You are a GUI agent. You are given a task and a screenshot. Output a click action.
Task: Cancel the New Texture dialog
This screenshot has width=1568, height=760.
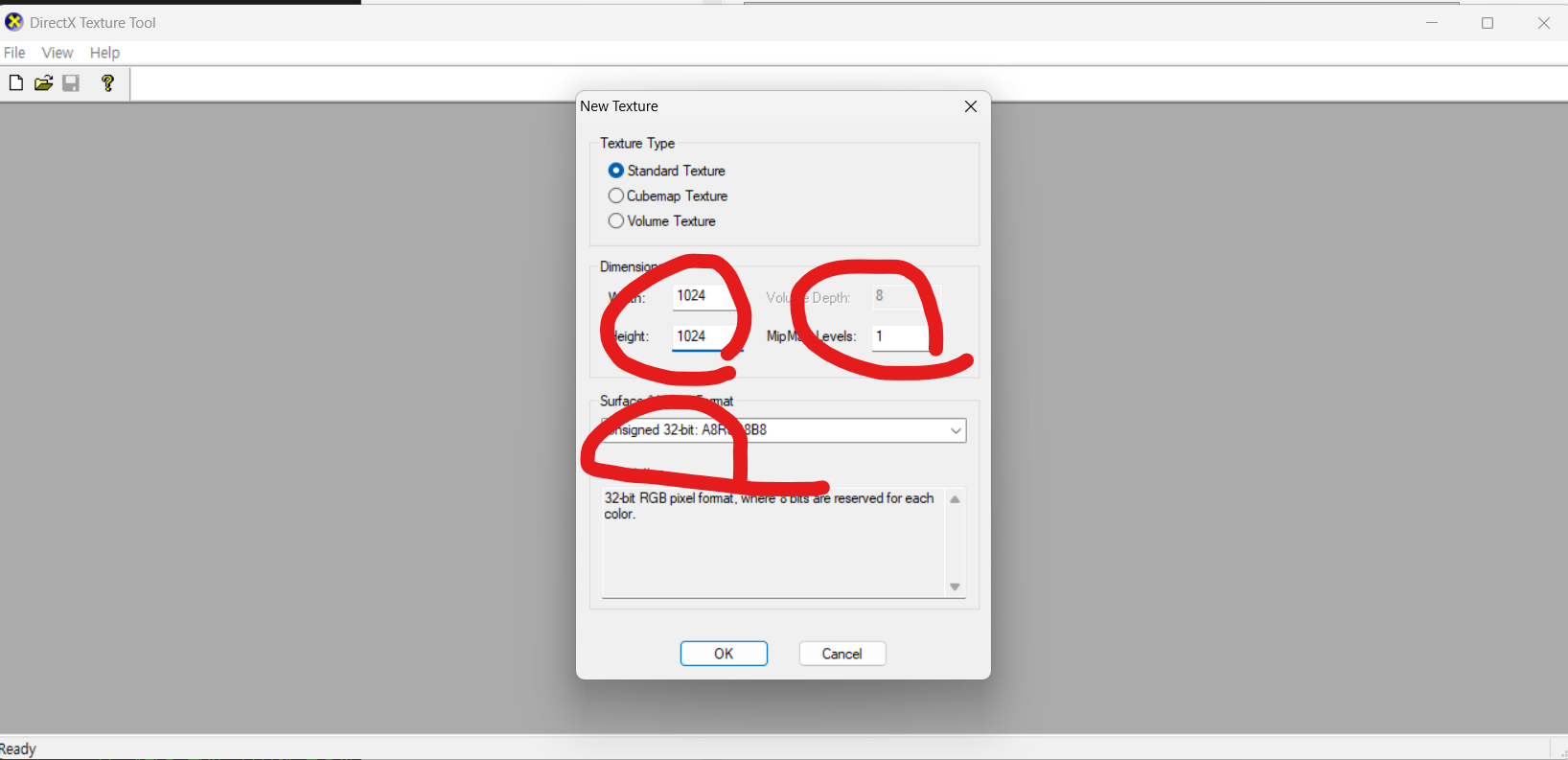pos(842,654)
